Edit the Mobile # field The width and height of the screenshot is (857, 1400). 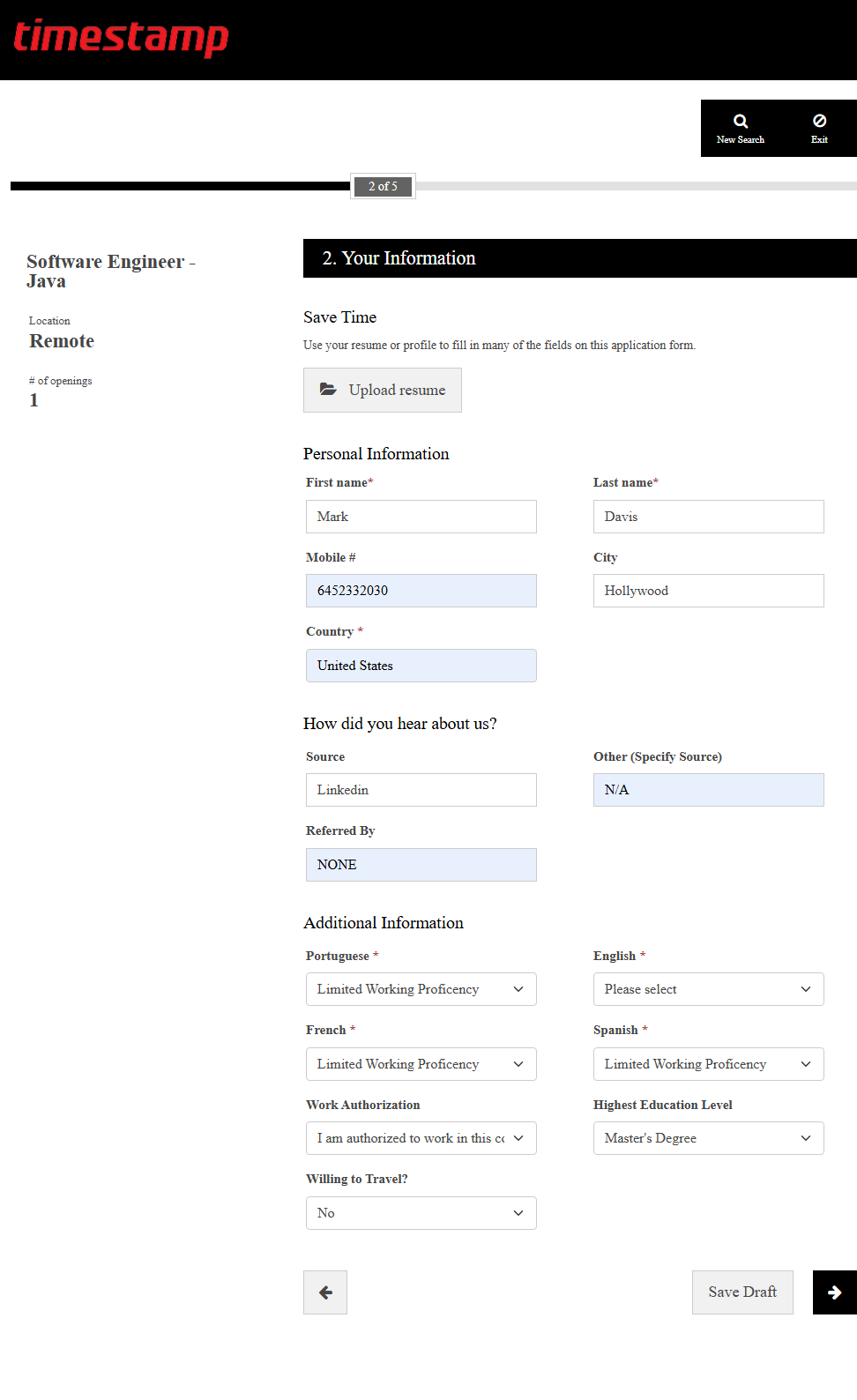[421, 591]
